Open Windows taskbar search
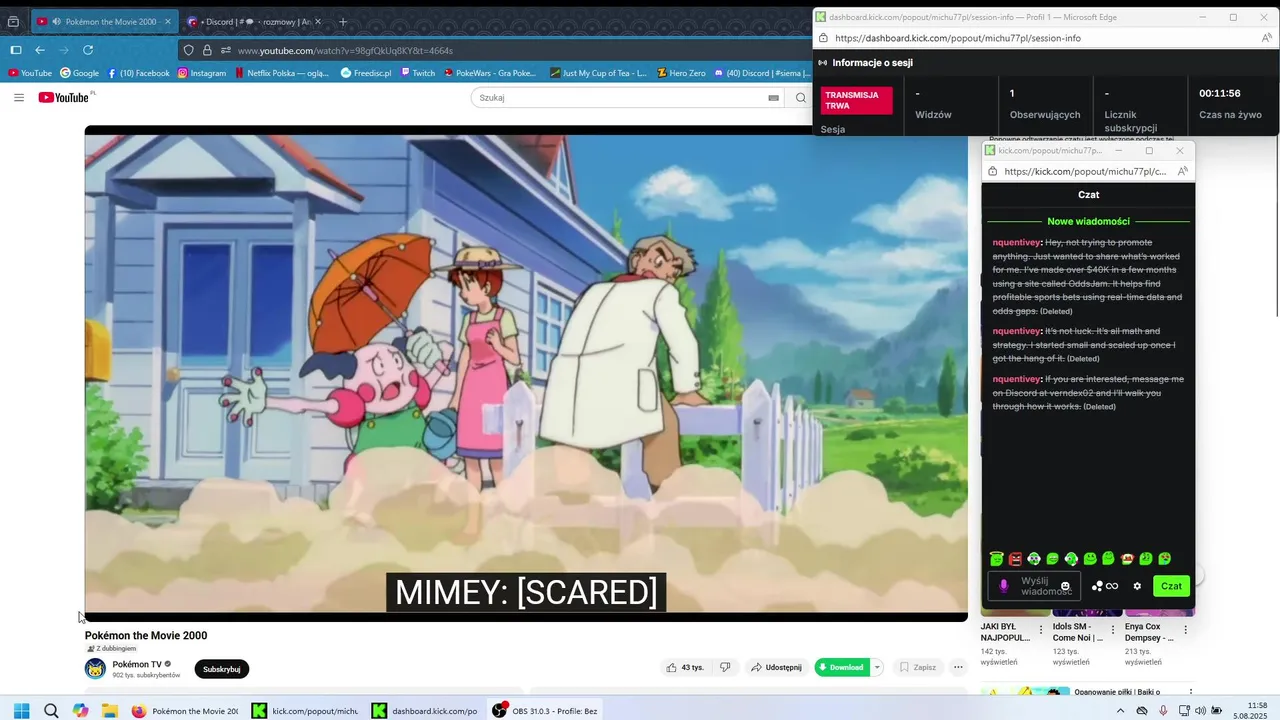 click(51, 711)
